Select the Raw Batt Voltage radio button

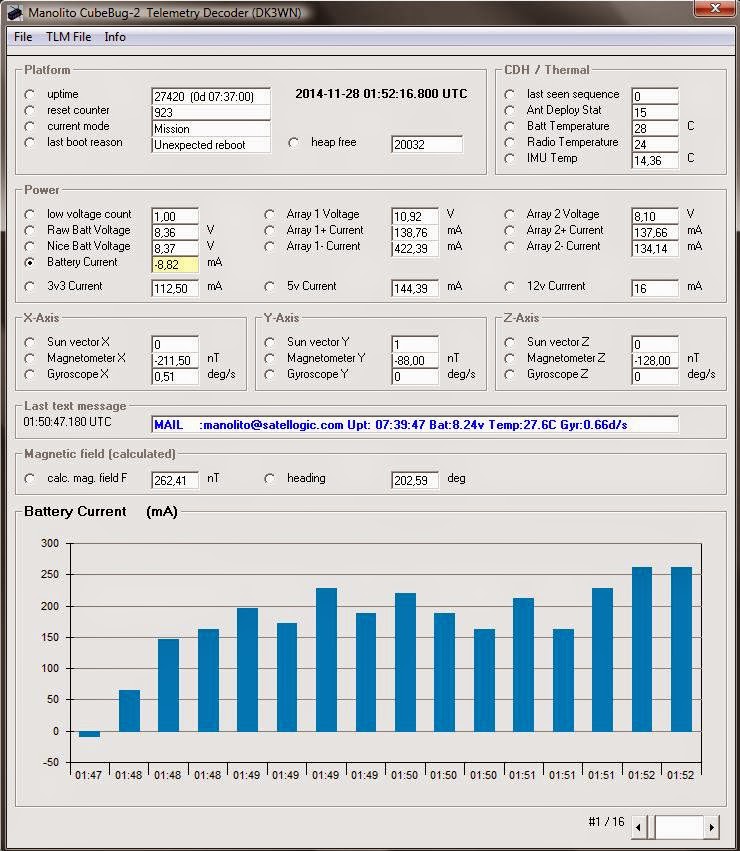pyautogui.click(x=30, y=230)
